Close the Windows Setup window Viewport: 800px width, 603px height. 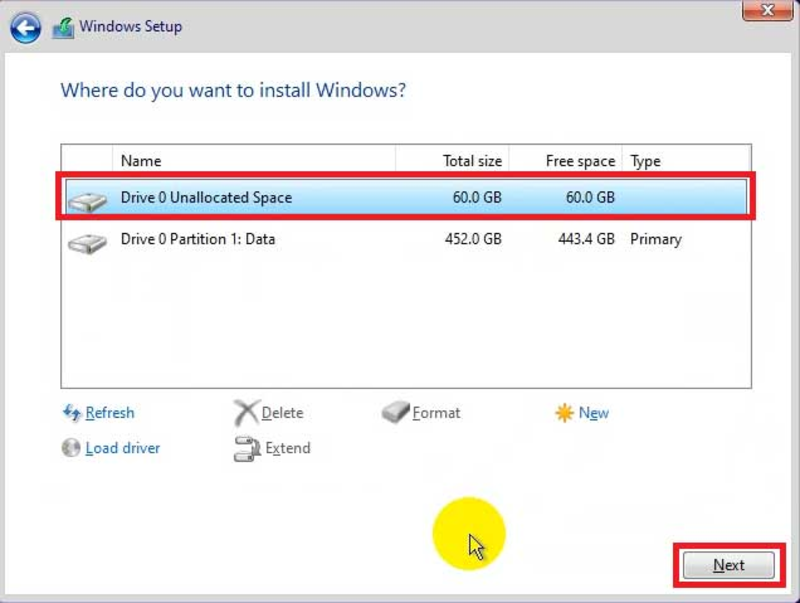click(767, 10)
